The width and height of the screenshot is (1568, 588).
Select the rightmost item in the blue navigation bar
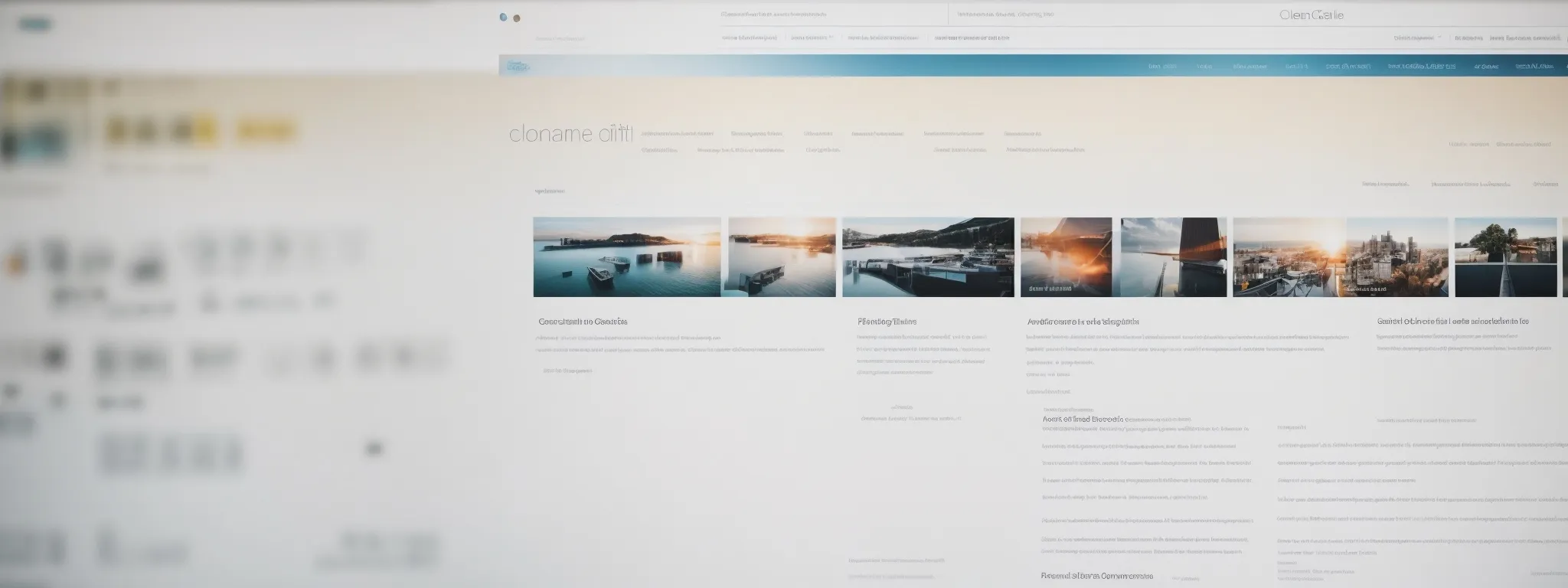click(x=1534, y=67)
